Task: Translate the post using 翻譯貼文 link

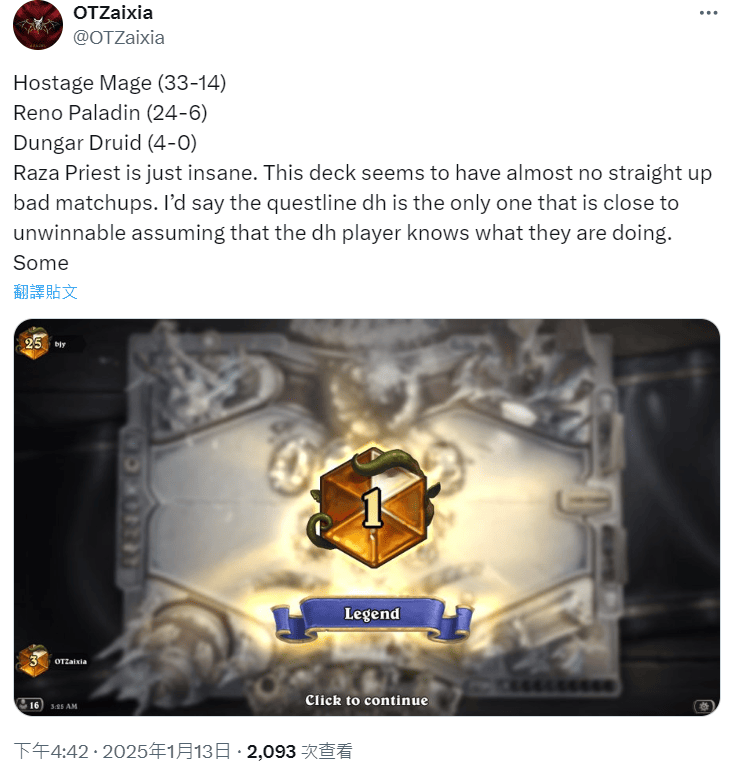Action: coord(46,292)
